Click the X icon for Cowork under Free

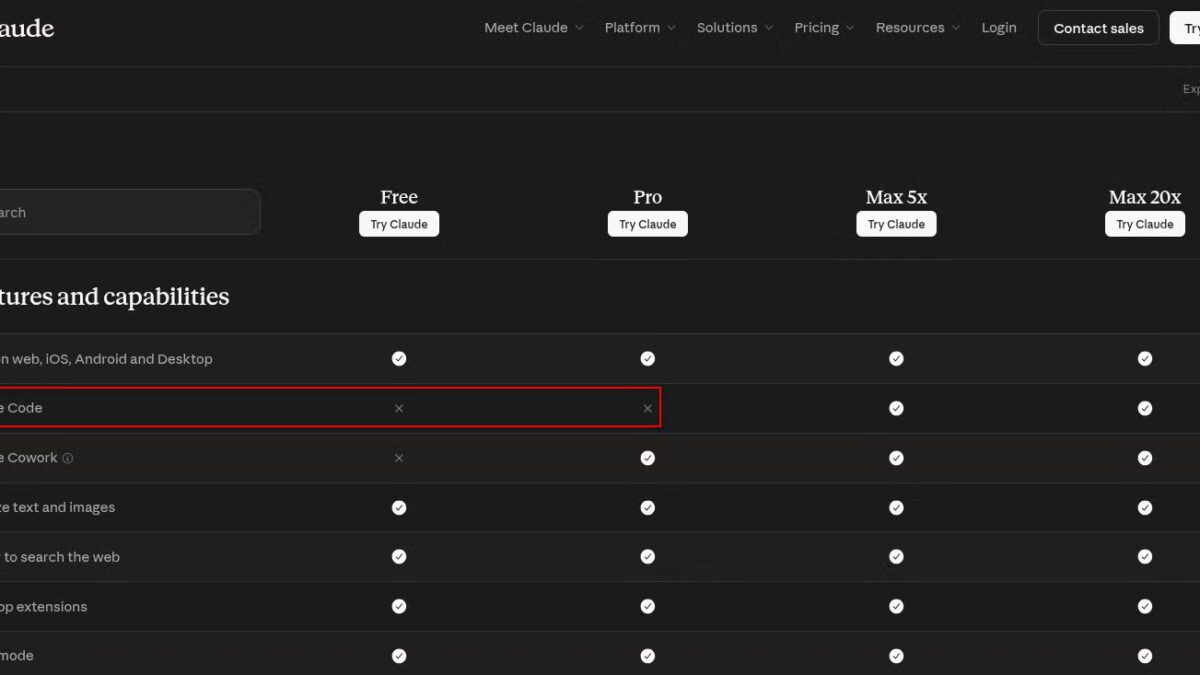(399, 458)
